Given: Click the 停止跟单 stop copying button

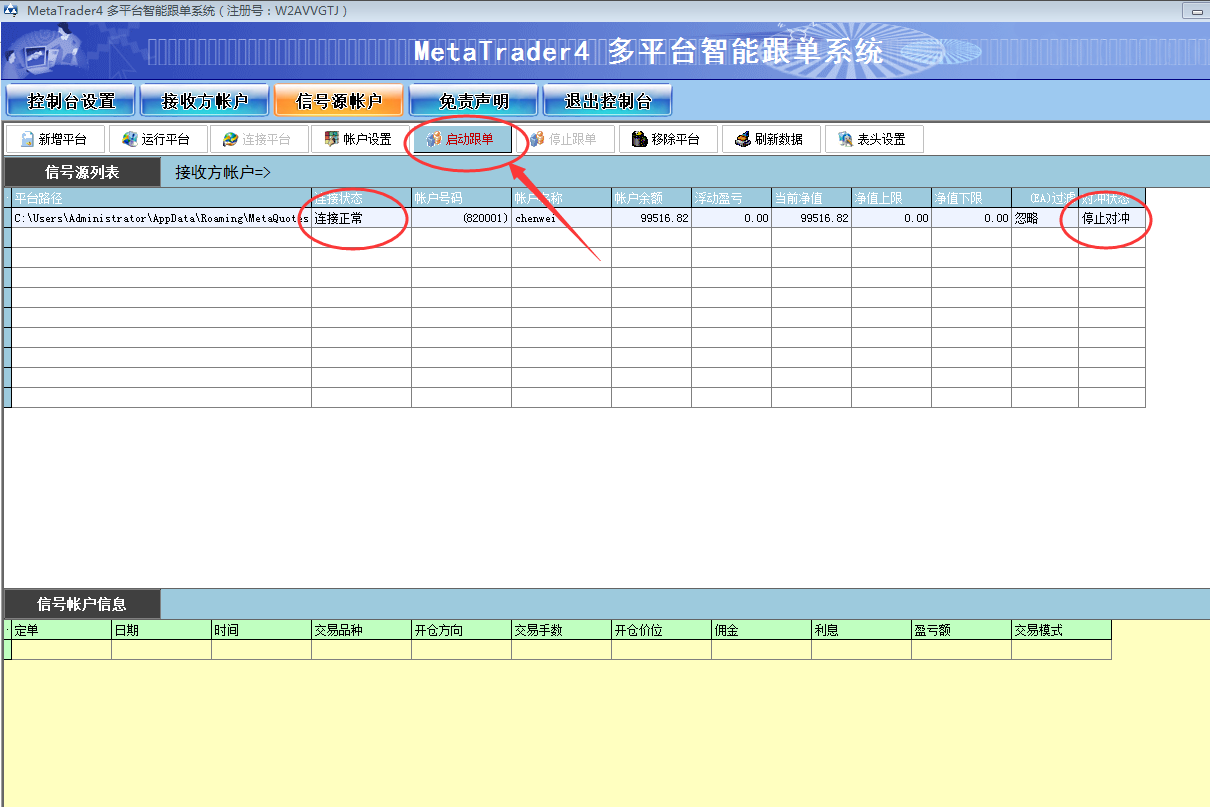Looking at the screenshot, I should [x=565, y=139].
